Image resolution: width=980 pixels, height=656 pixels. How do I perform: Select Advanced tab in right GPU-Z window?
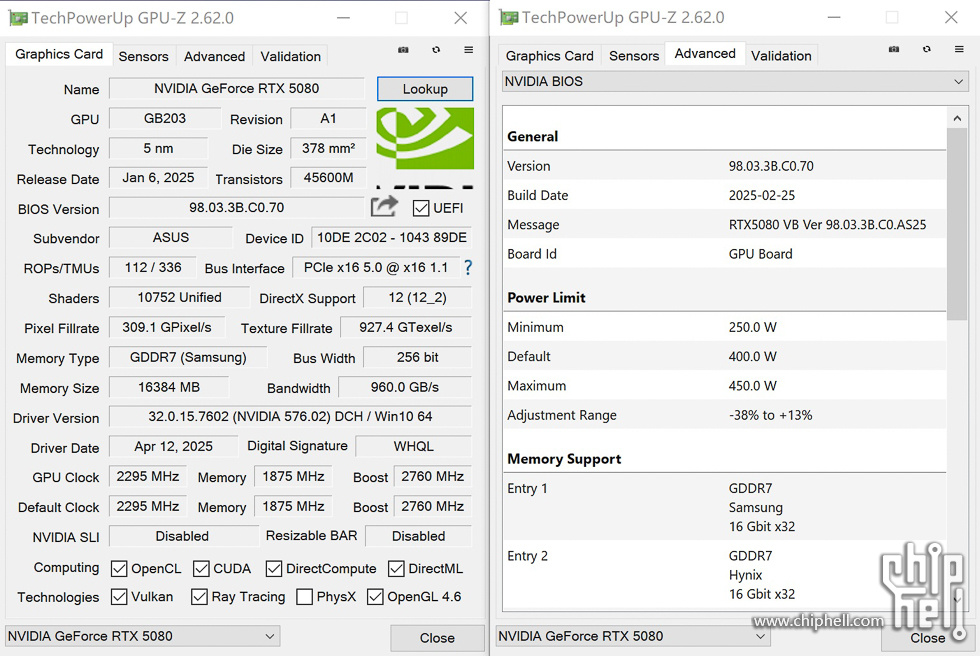(x=705, y=54)
